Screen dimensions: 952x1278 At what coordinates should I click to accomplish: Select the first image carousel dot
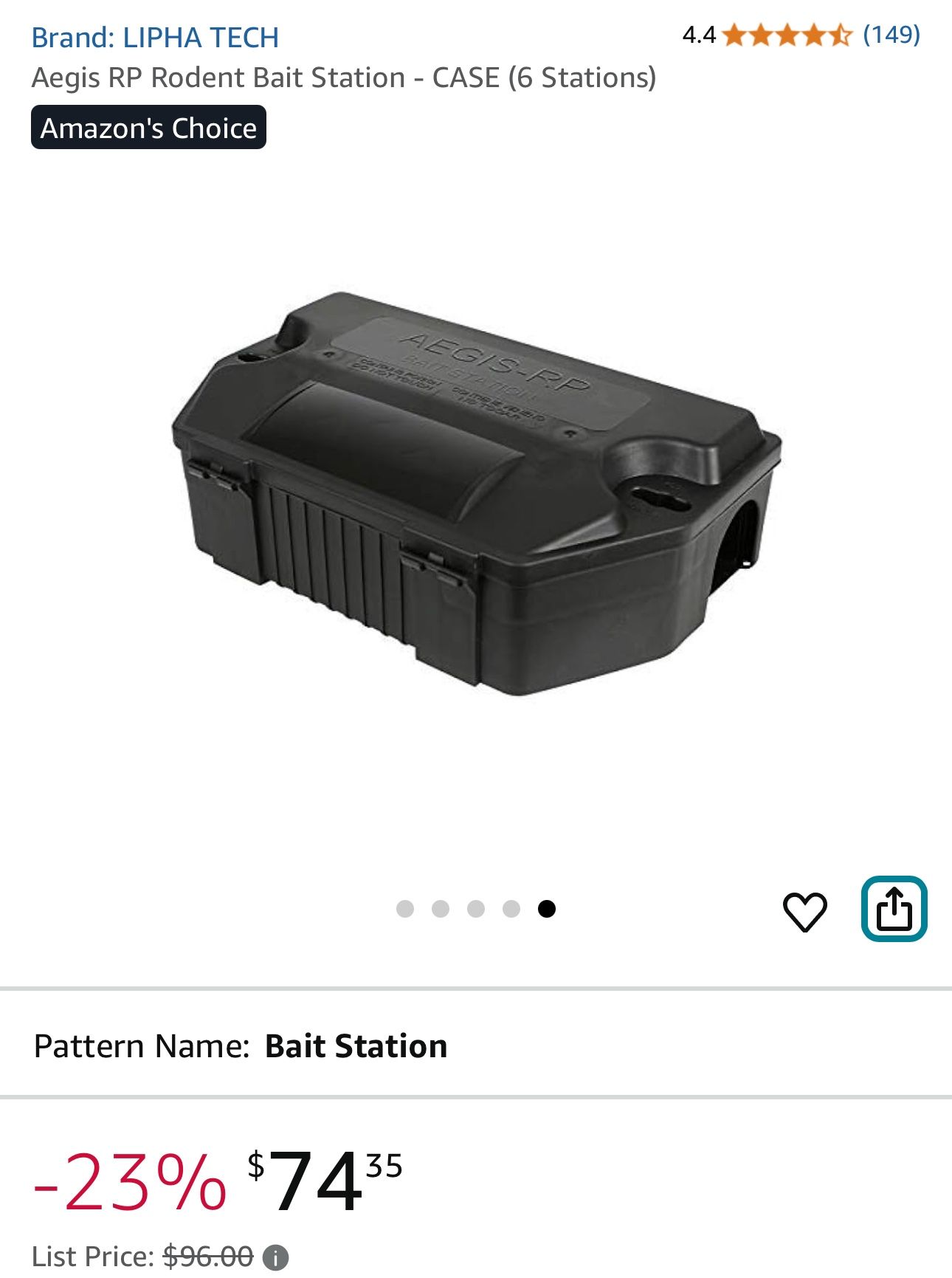point(405,909)
